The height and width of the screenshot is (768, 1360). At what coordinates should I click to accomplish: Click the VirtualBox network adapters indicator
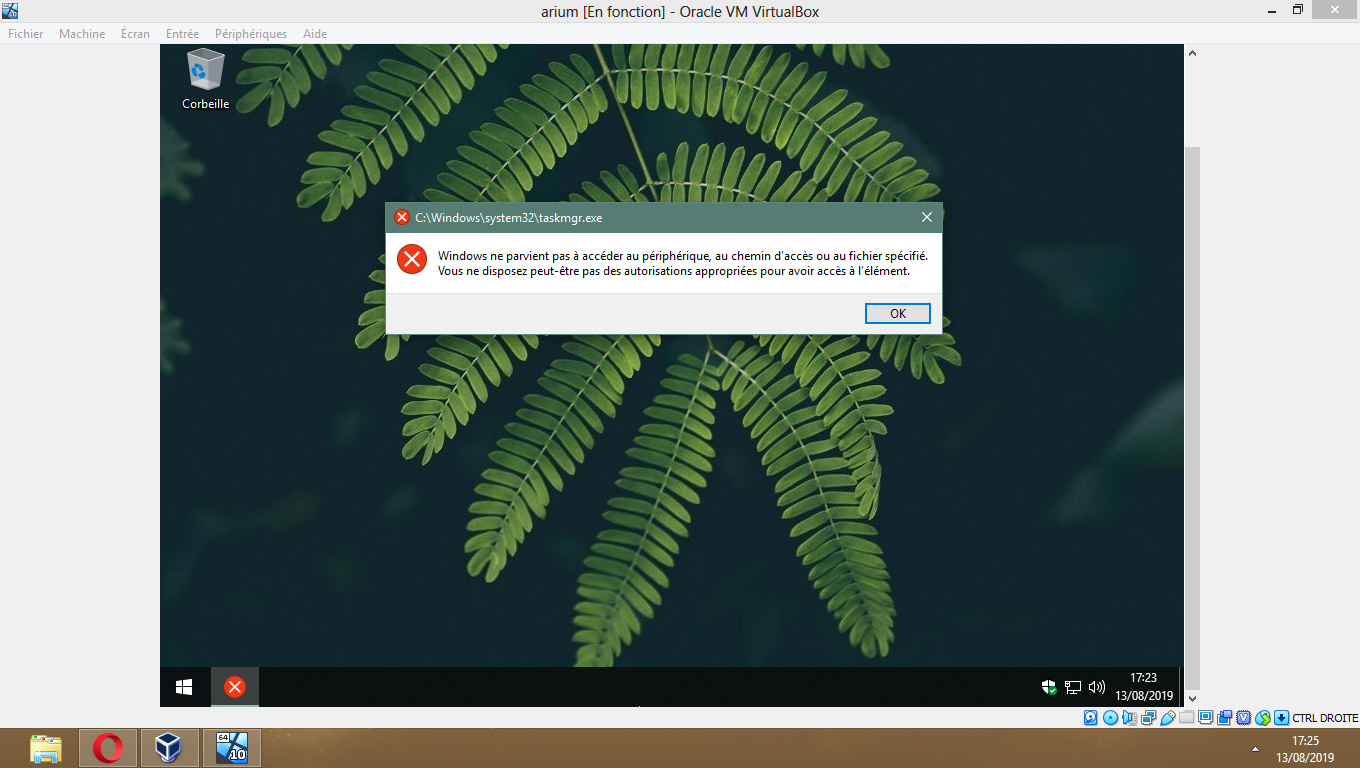pyautogui.click(x=1148, y=717)
